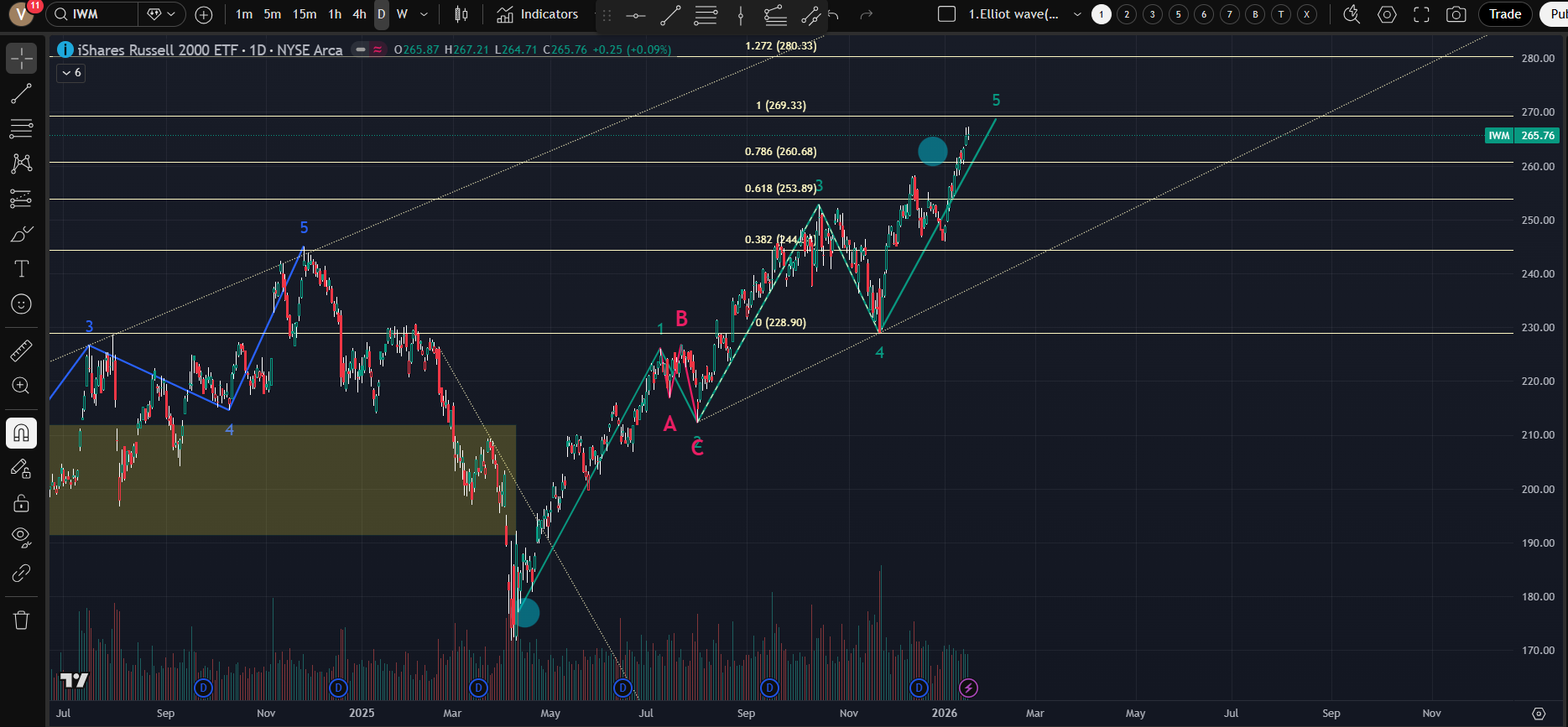The height and width of the screenshot is (727, 1568).
Task: Hide all drawings with the eye icon
Action: pyautogui.click(x=21, y=537)
